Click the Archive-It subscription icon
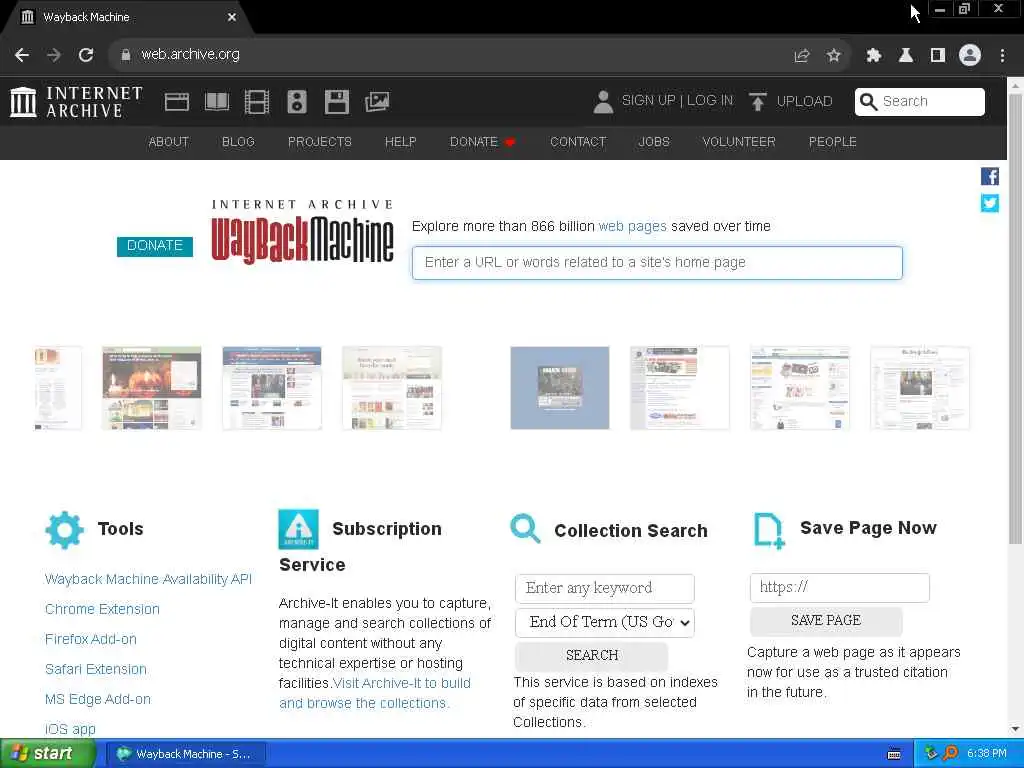 click(x=298, y=529)
